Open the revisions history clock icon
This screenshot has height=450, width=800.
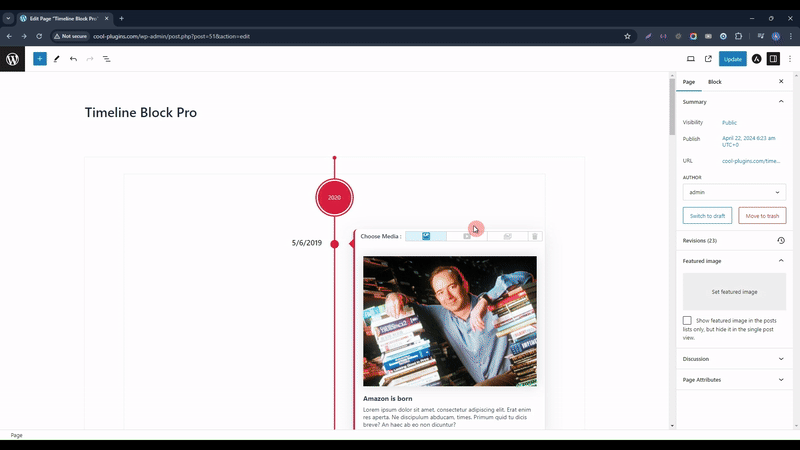781,240
